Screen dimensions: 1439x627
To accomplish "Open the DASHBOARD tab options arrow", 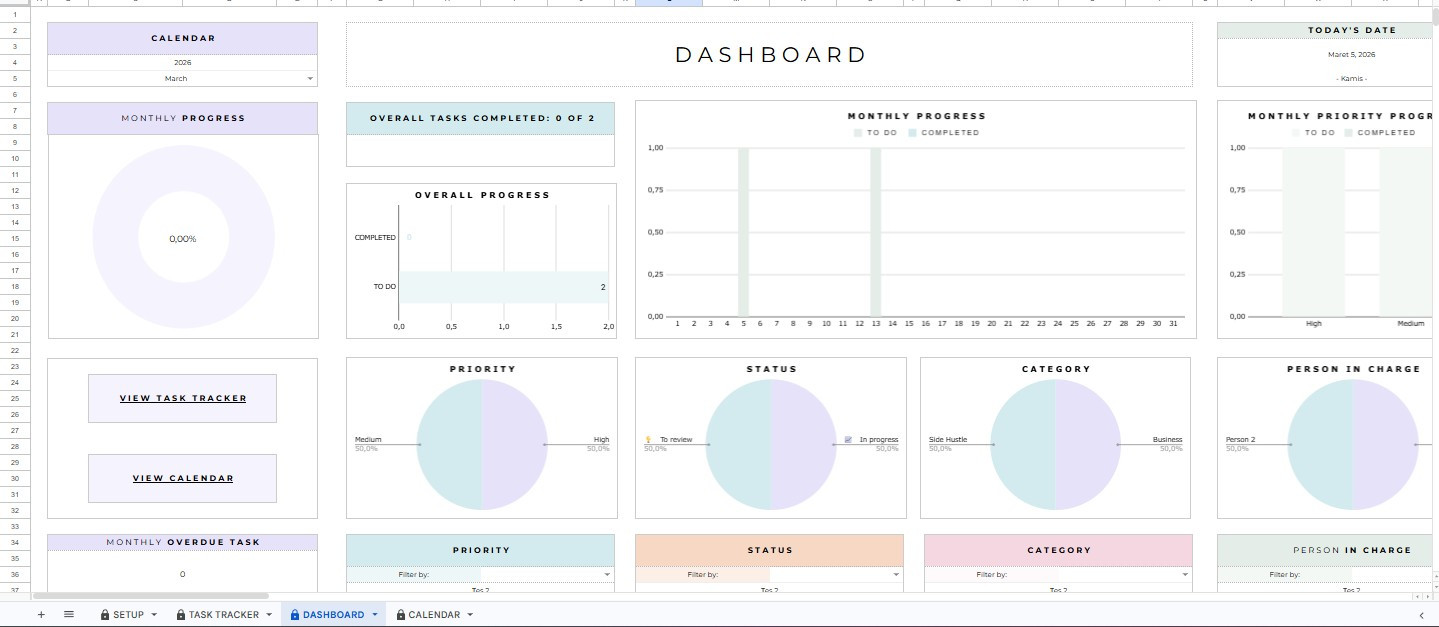I will (374, 615).
